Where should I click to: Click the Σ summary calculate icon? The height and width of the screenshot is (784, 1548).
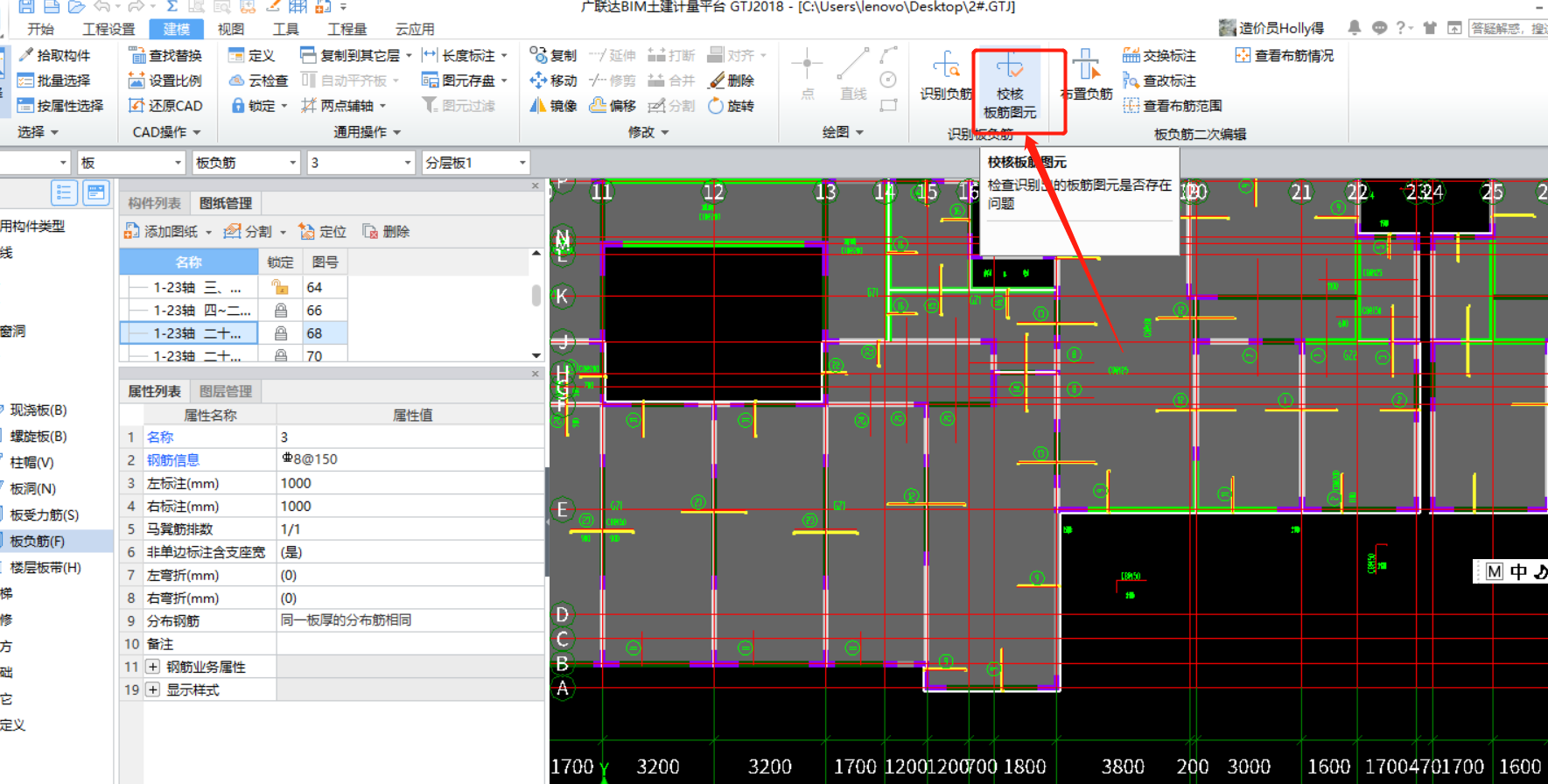pyautogui.click(x=172, y=6)
